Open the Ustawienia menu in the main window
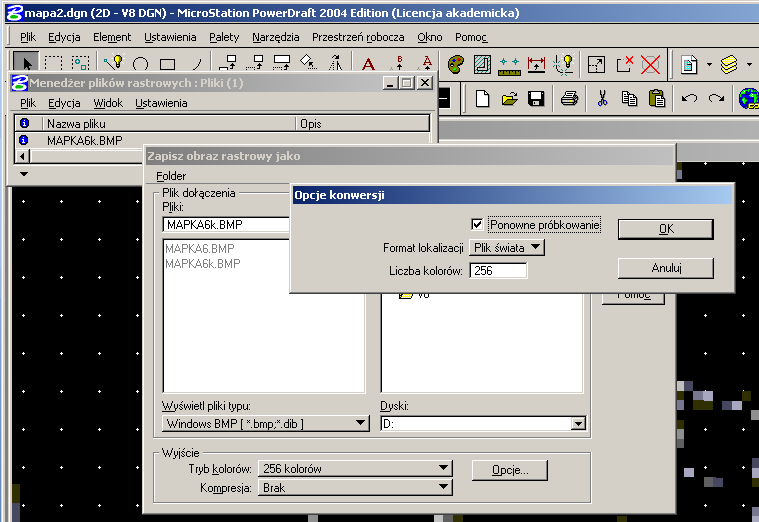 click(x=170, y=37)
